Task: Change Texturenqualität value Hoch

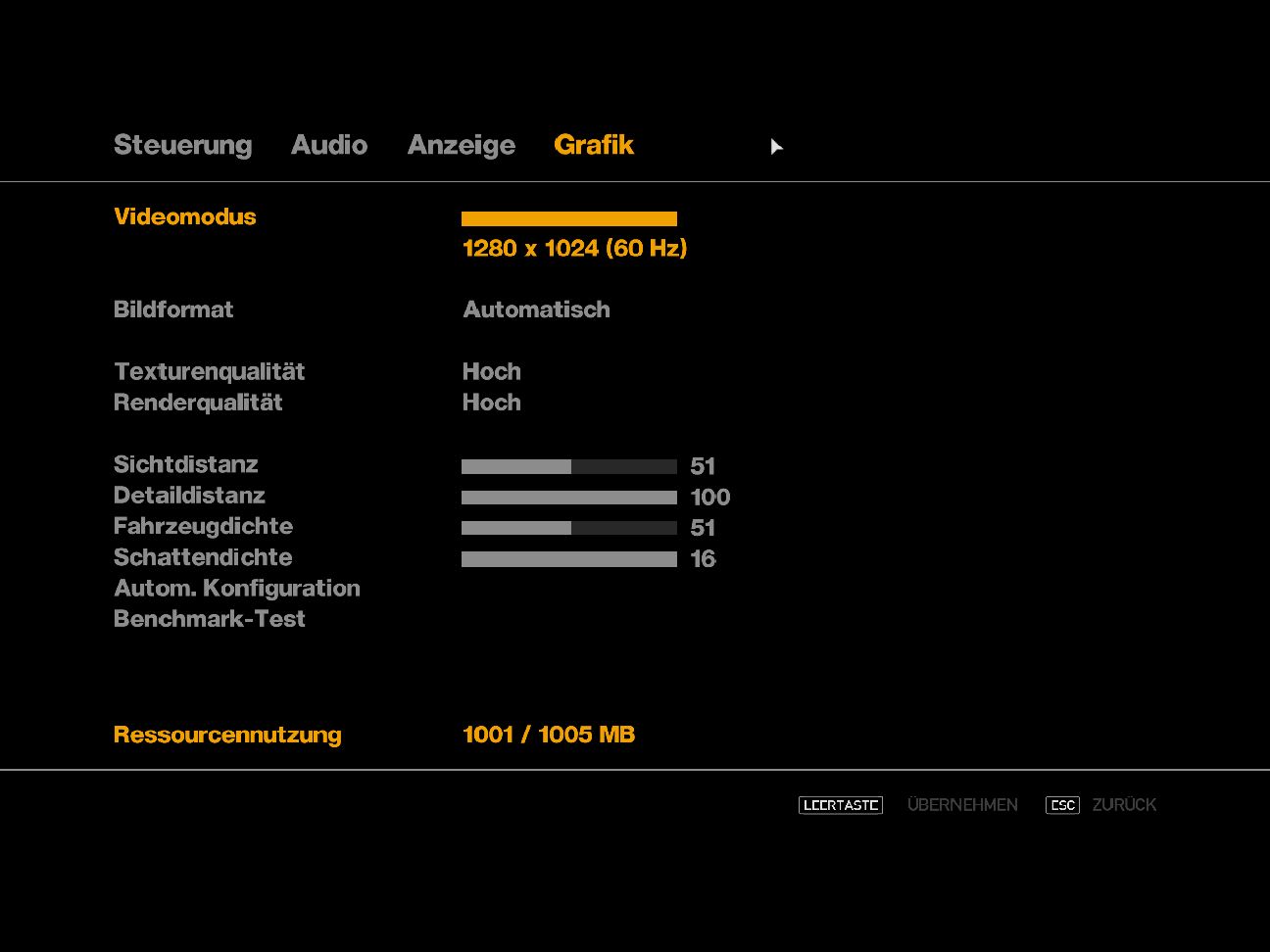Action: [492, 371]
